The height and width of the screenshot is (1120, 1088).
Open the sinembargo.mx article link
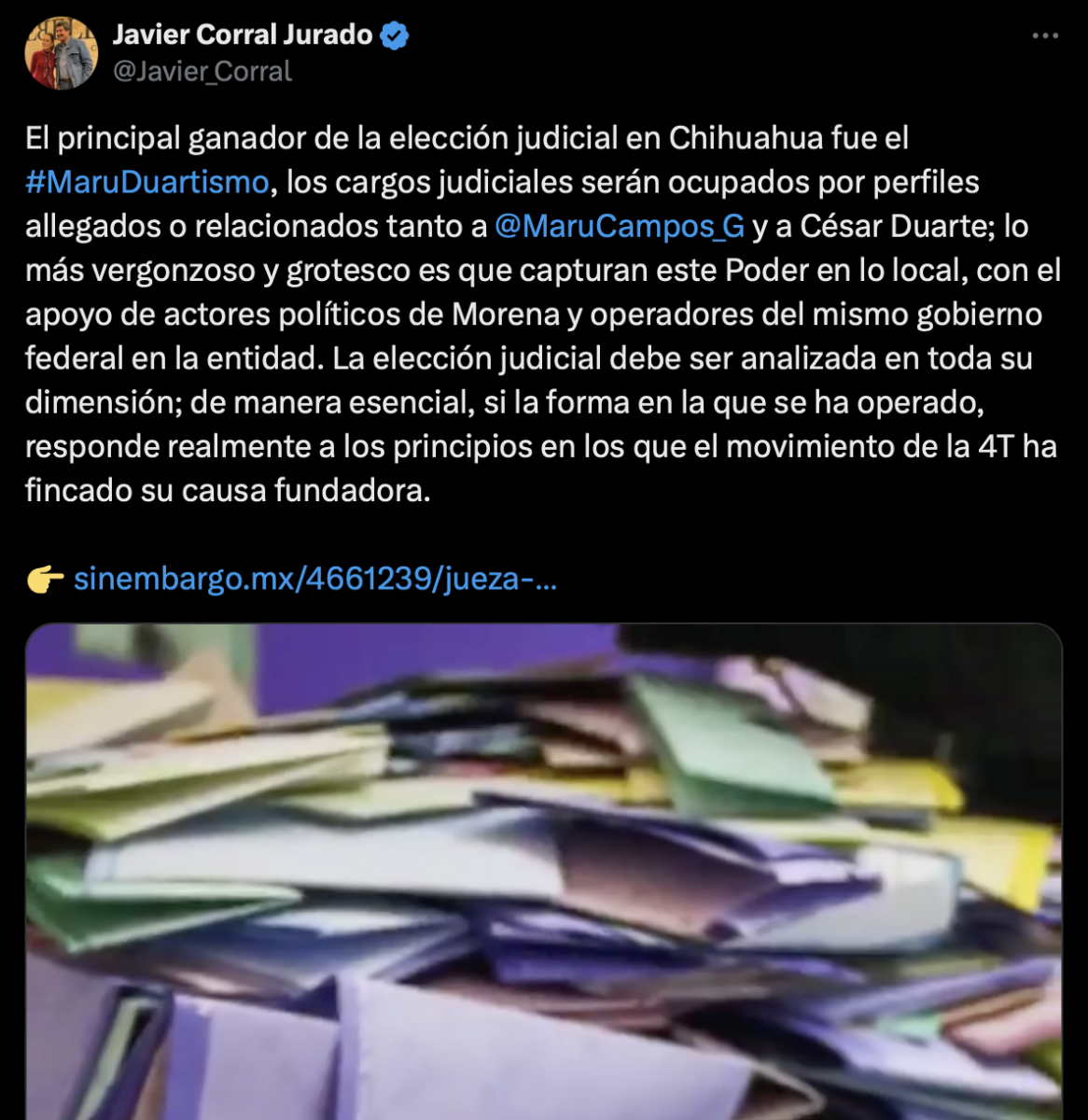click(x=315, y=580)
